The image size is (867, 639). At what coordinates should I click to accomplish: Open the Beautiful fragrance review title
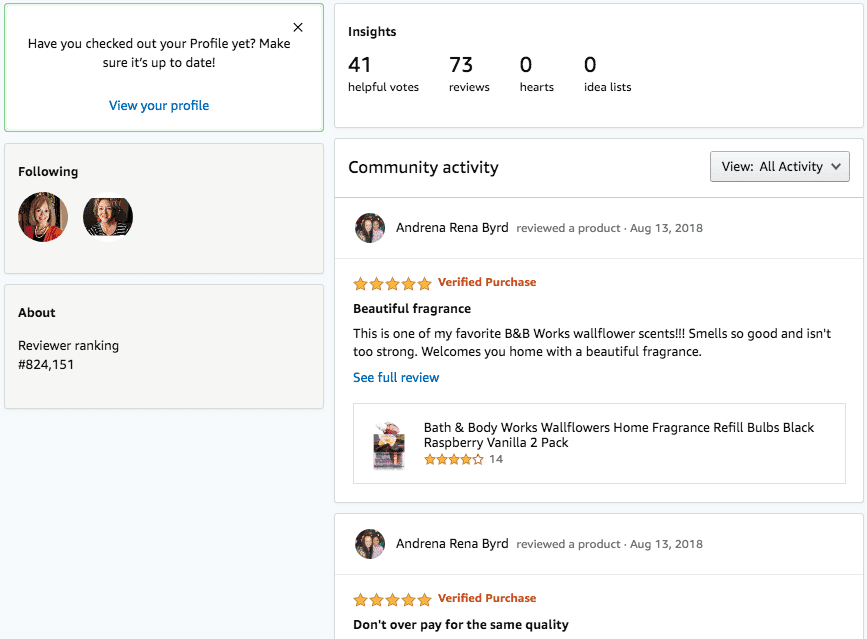point(412,308)
